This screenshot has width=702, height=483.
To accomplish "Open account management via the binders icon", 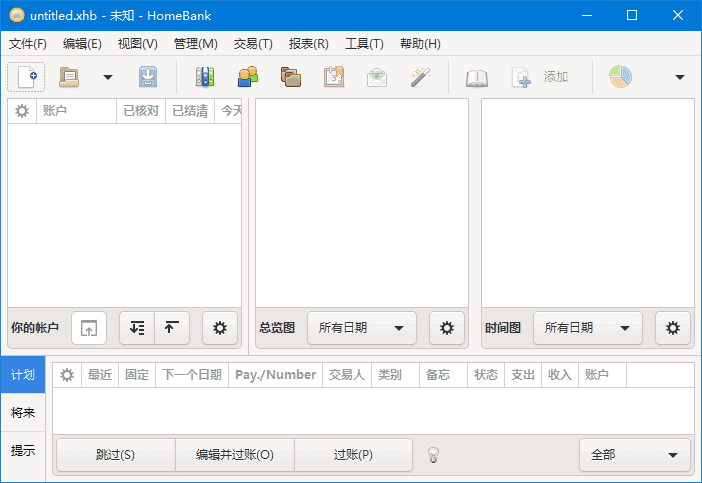I will pyautogui.click(x=205, y=77).
